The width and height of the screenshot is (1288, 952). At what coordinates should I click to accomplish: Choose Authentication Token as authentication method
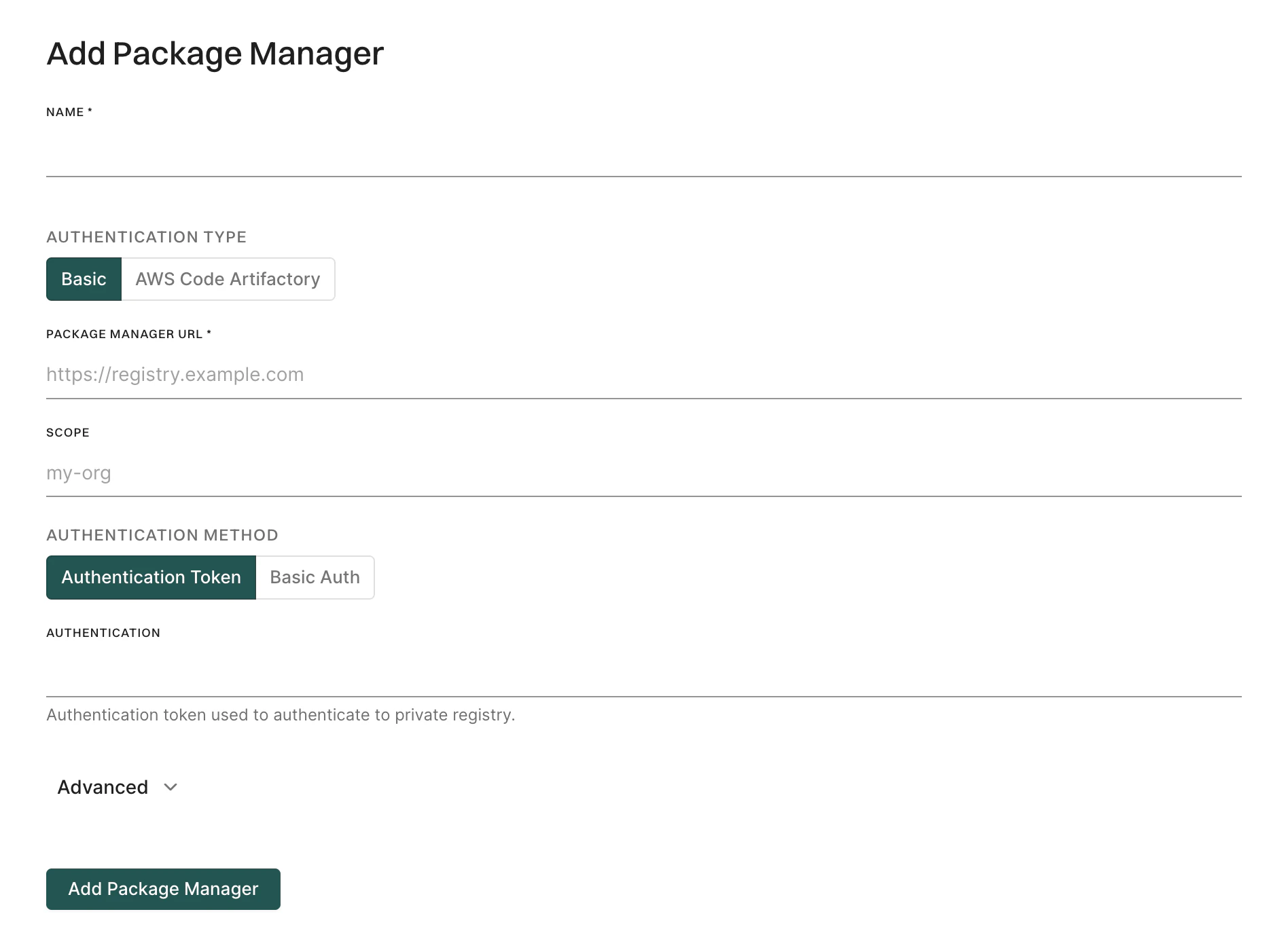[x=151, y=576]
